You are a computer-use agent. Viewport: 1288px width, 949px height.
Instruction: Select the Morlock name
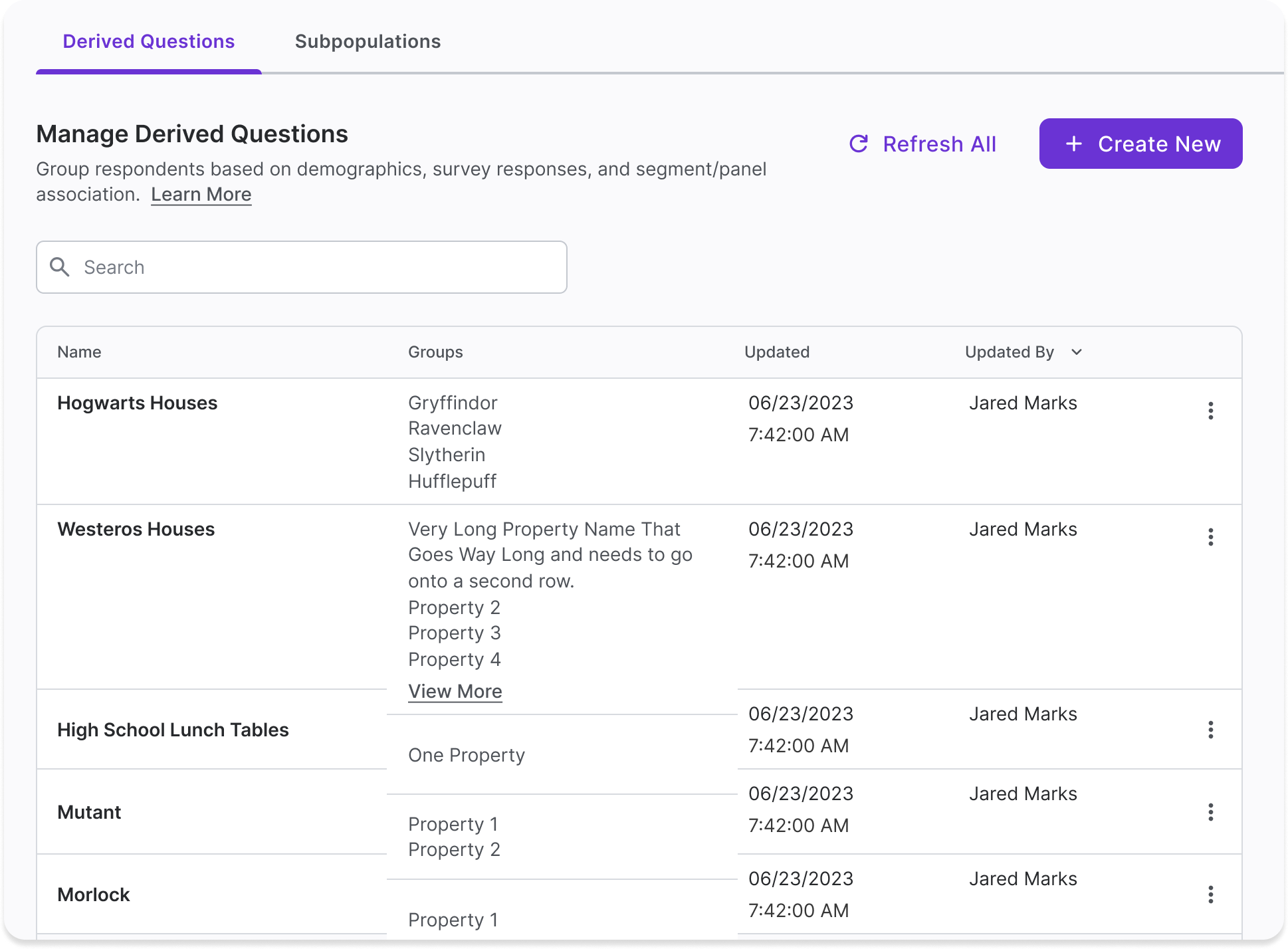pyautogui.click(x=94, y=895)
